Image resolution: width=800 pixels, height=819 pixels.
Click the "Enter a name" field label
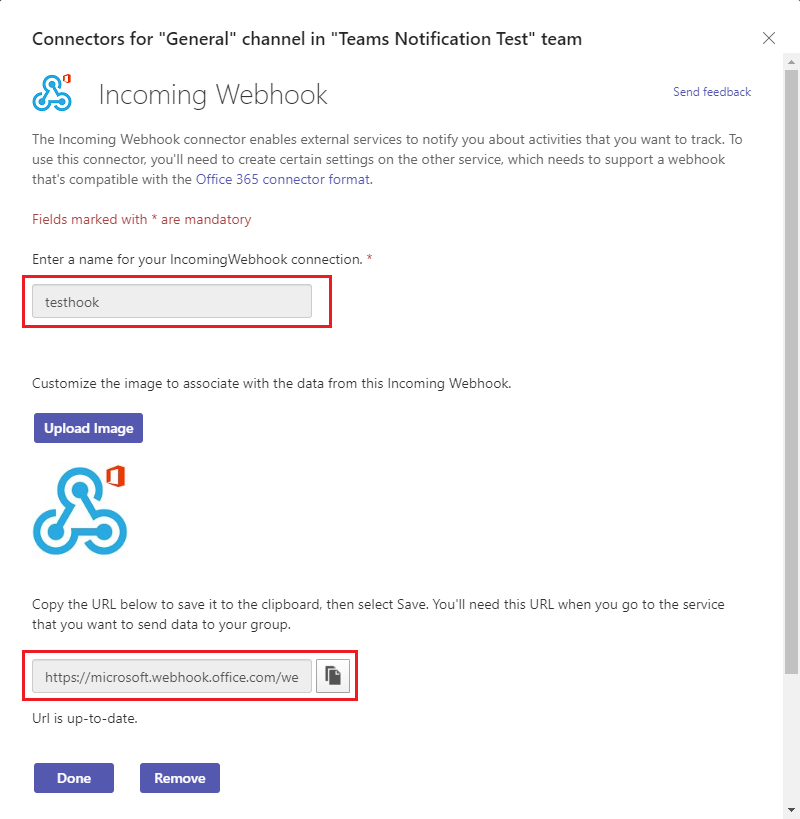197,259
